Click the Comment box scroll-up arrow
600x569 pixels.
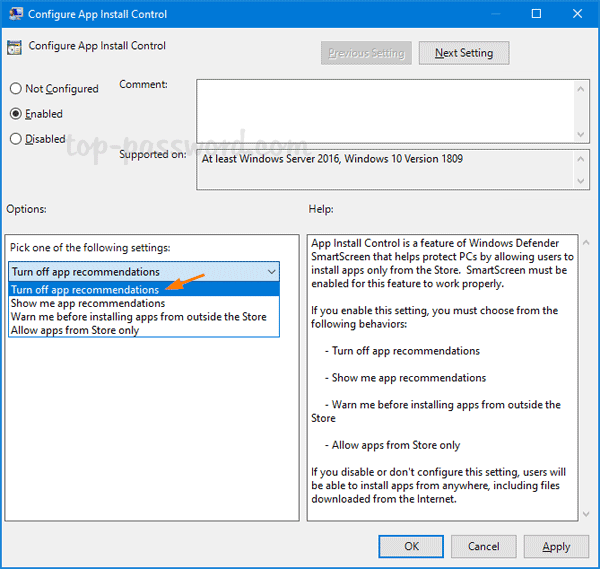click(579, 87)
